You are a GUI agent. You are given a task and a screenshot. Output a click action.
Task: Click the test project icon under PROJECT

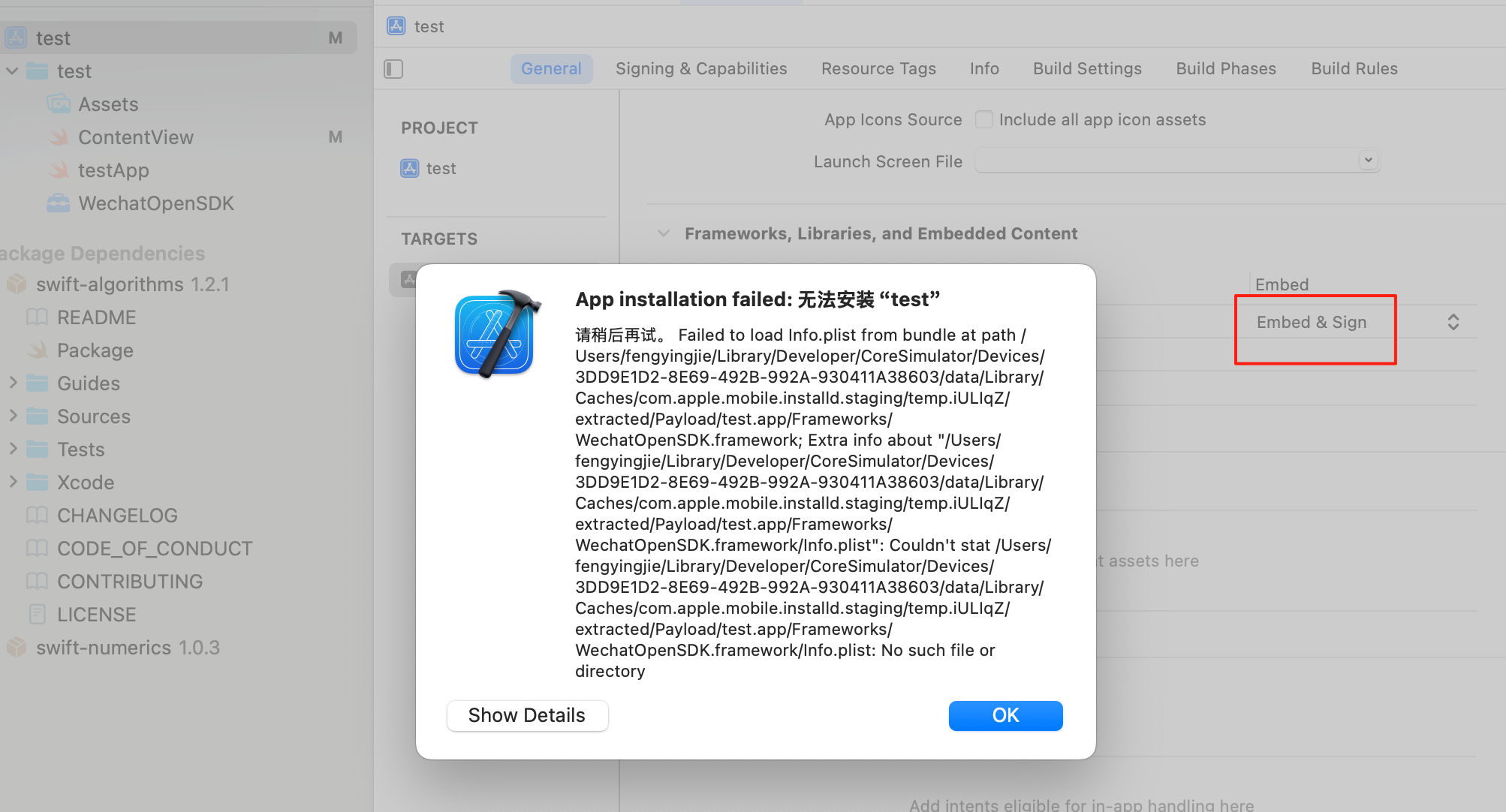click(409, 168)
